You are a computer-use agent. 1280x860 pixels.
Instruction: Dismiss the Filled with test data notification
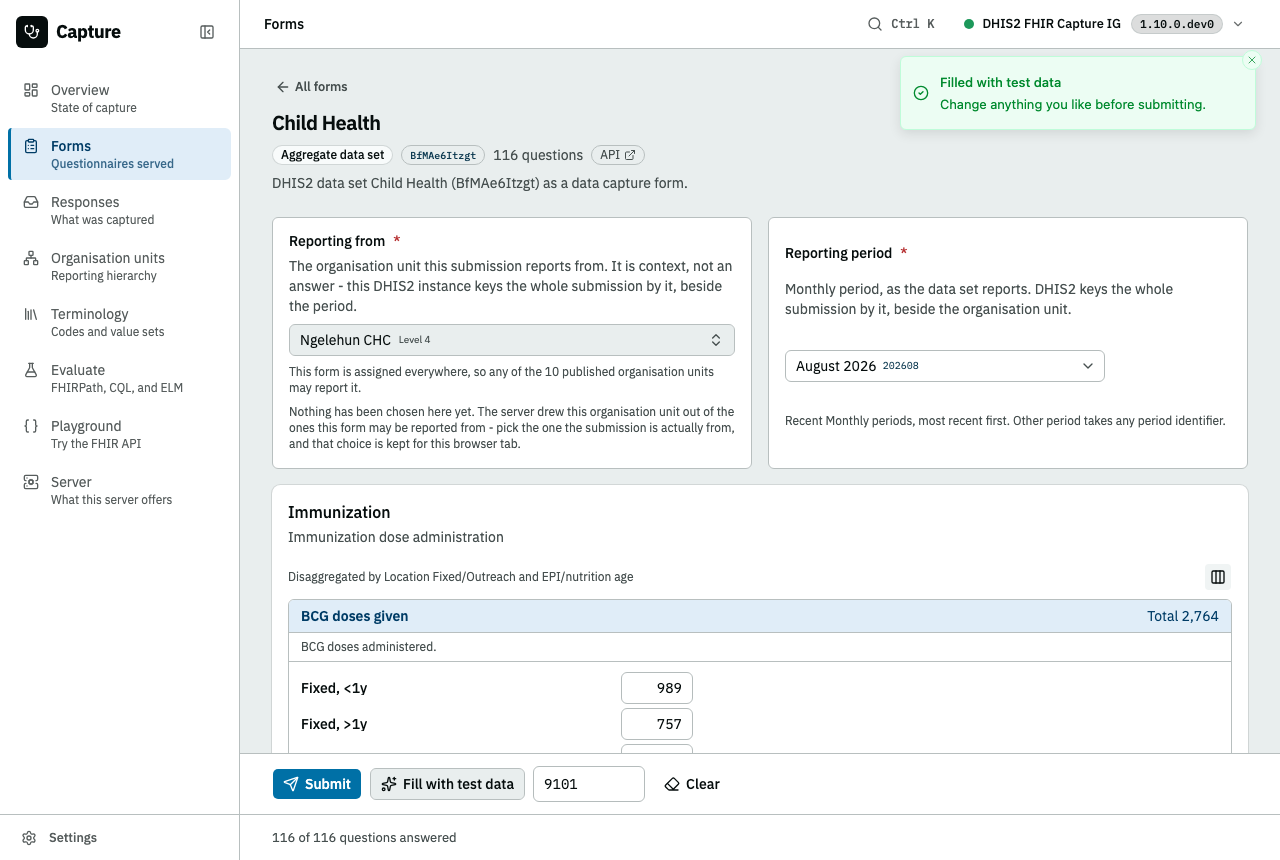coord(1252,60)
